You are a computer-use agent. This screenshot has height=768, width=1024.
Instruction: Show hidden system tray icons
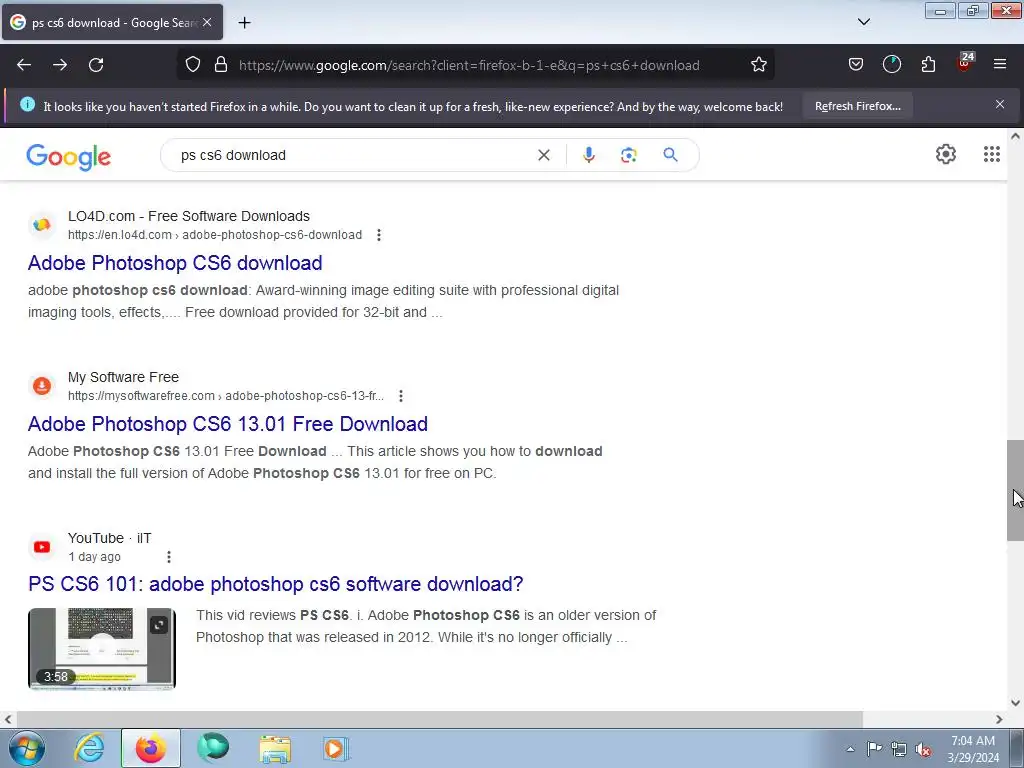pyautogui.click(x=850, y=749)
